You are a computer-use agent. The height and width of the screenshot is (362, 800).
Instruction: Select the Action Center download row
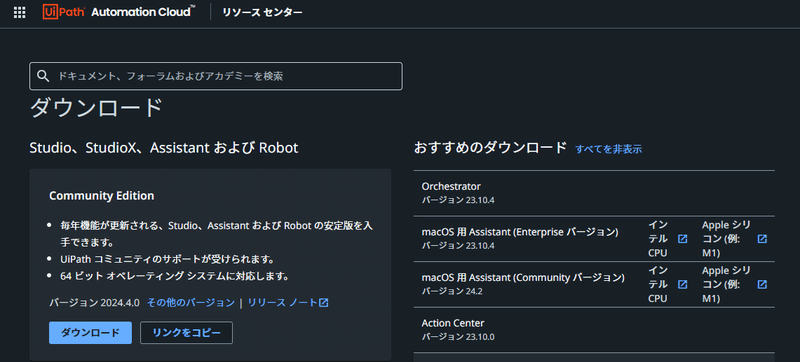coord(594,330)
